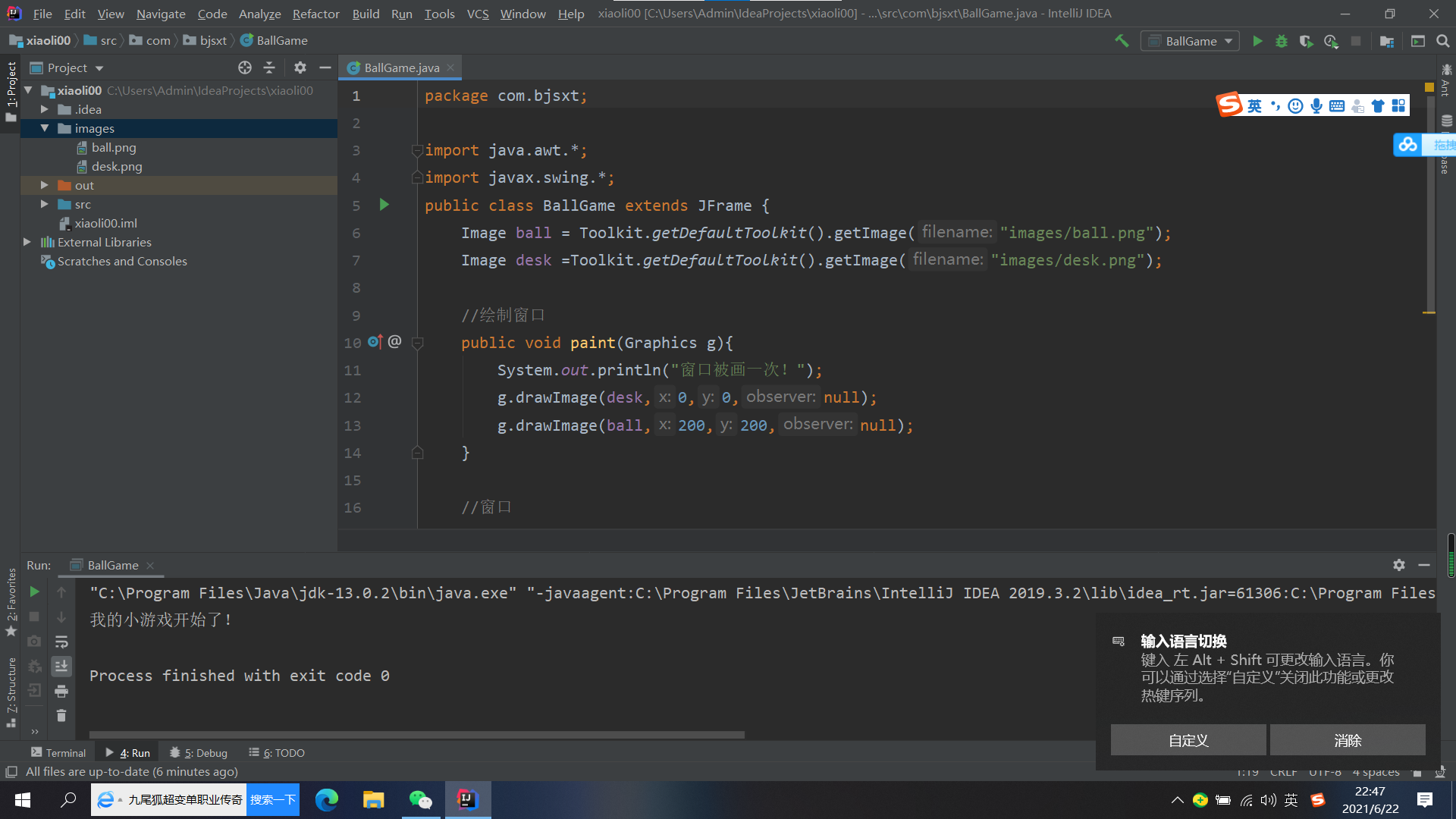Hide the Run panel with minus icon
Image resolution: width=1456 pixels, height=819 pixels.
(1424, 565)
